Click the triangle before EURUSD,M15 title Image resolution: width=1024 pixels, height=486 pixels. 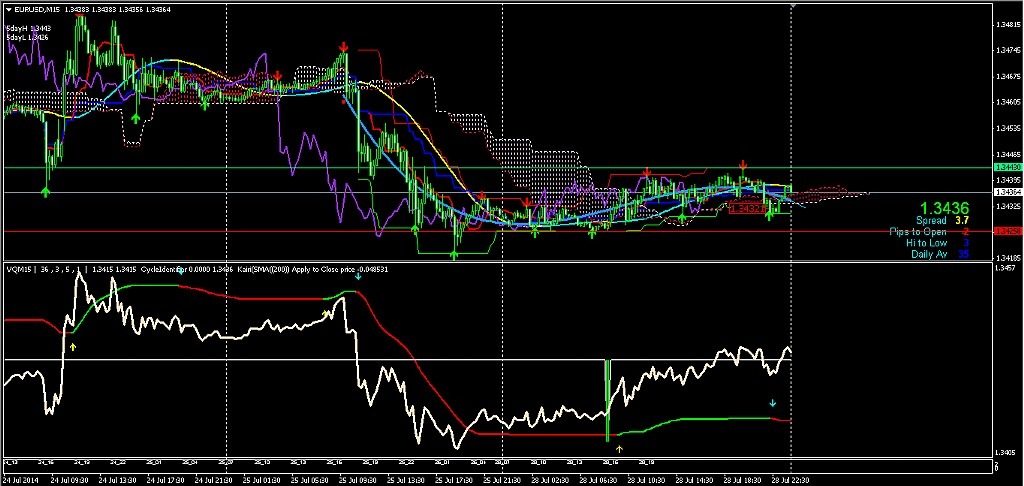pyautogui.click(x=8, y=9)
